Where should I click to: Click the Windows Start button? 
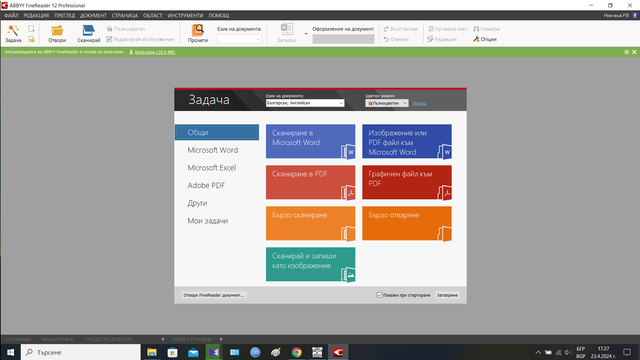pyautogui.click(x=10, y=352)
